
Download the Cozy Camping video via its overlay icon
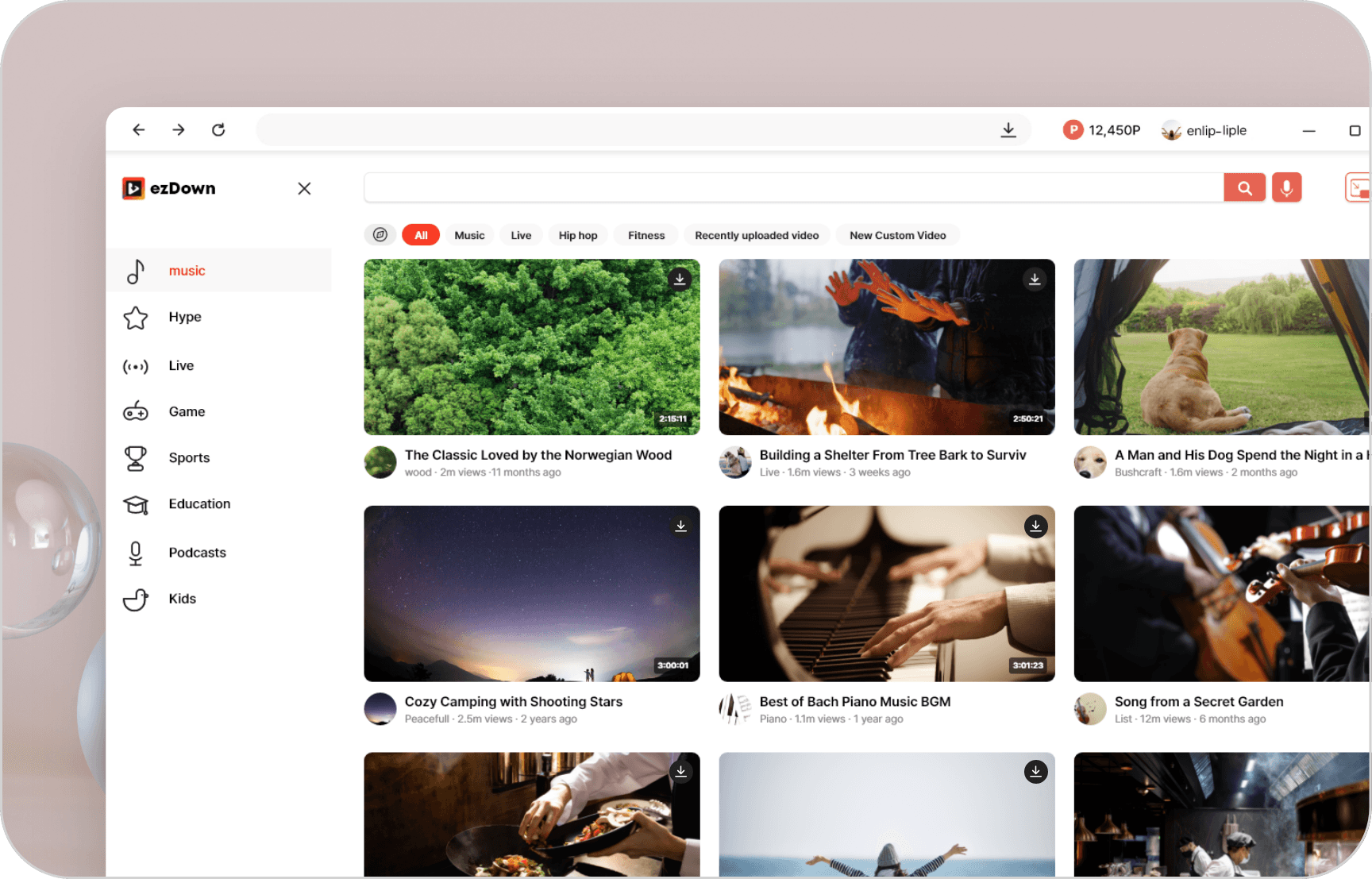[680, 526]
